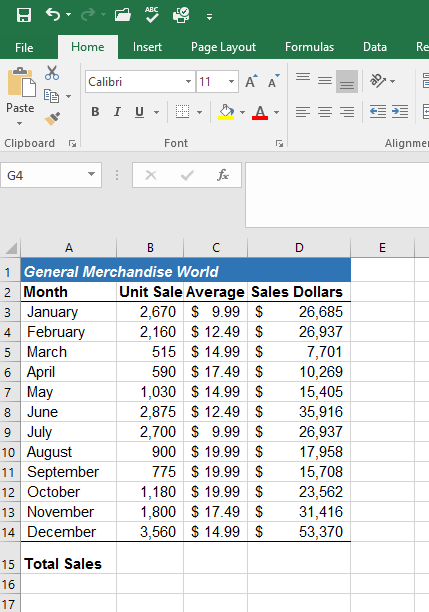
Task: Select the Format Painter brush icon
Action: point(52,118)
